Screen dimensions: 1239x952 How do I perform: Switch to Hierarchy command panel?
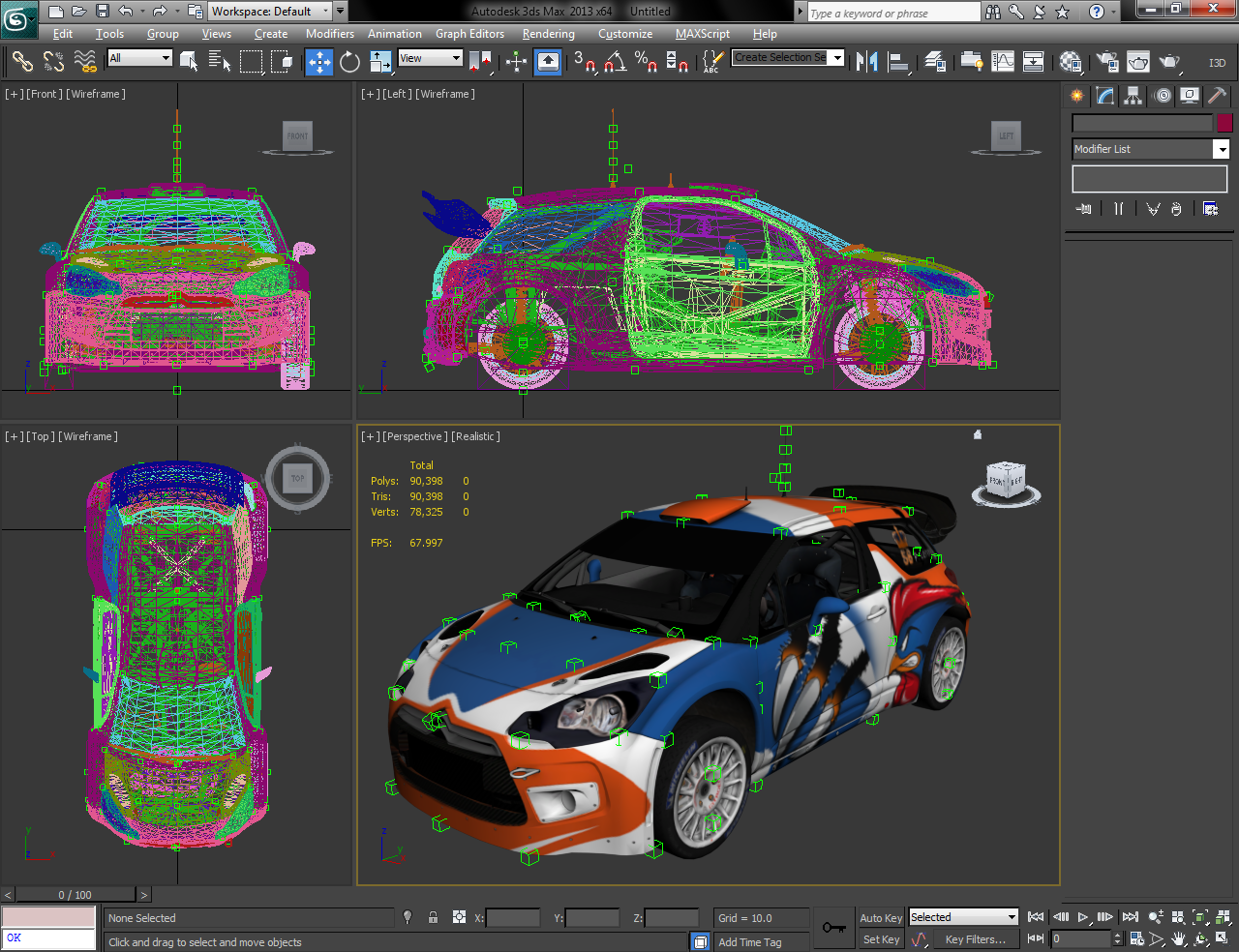pos(1133,95)
